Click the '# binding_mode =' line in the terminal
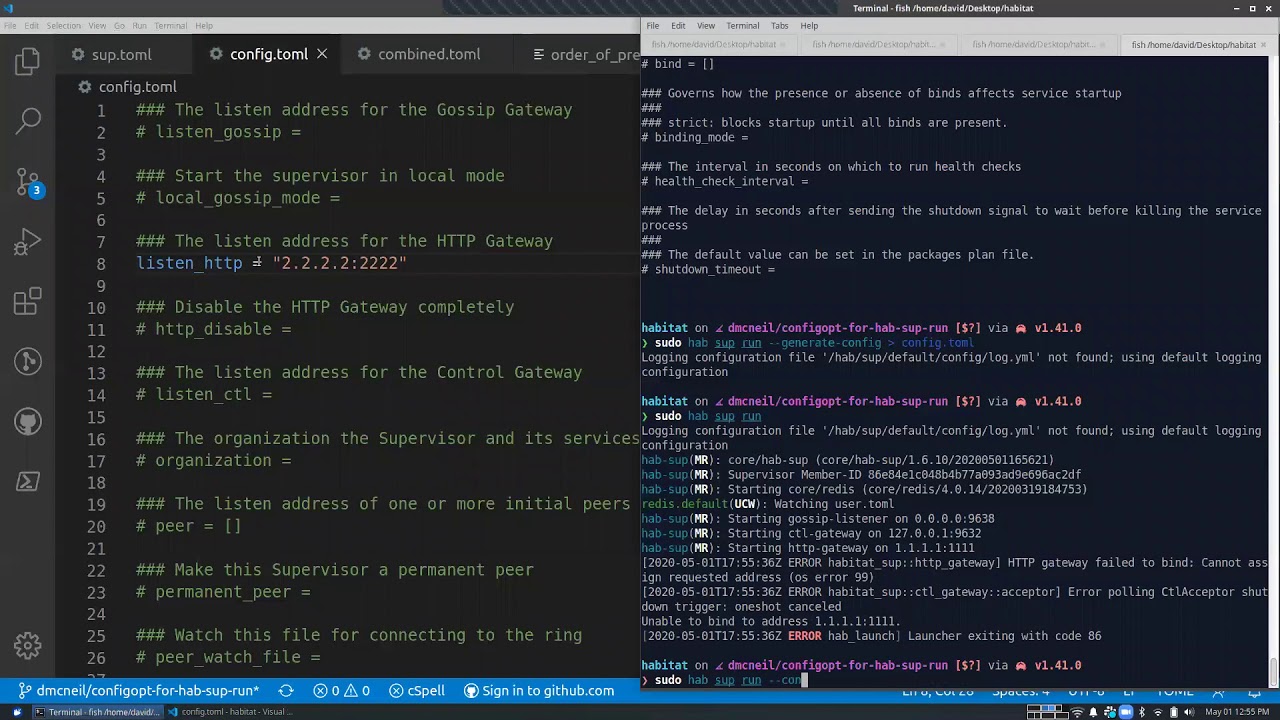This screenshot has height=720, width=1280. (695, 138)
